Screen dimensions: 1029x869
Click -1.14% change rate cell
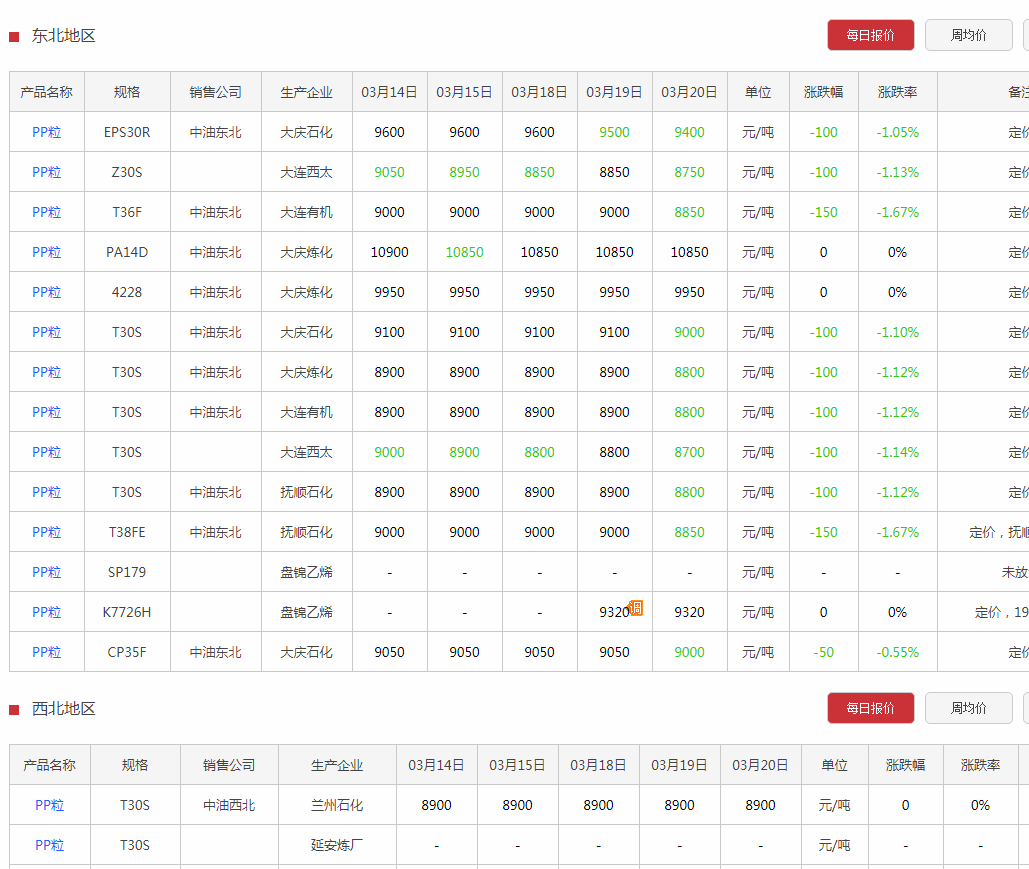pyautogui.click(x=898, y=452)
